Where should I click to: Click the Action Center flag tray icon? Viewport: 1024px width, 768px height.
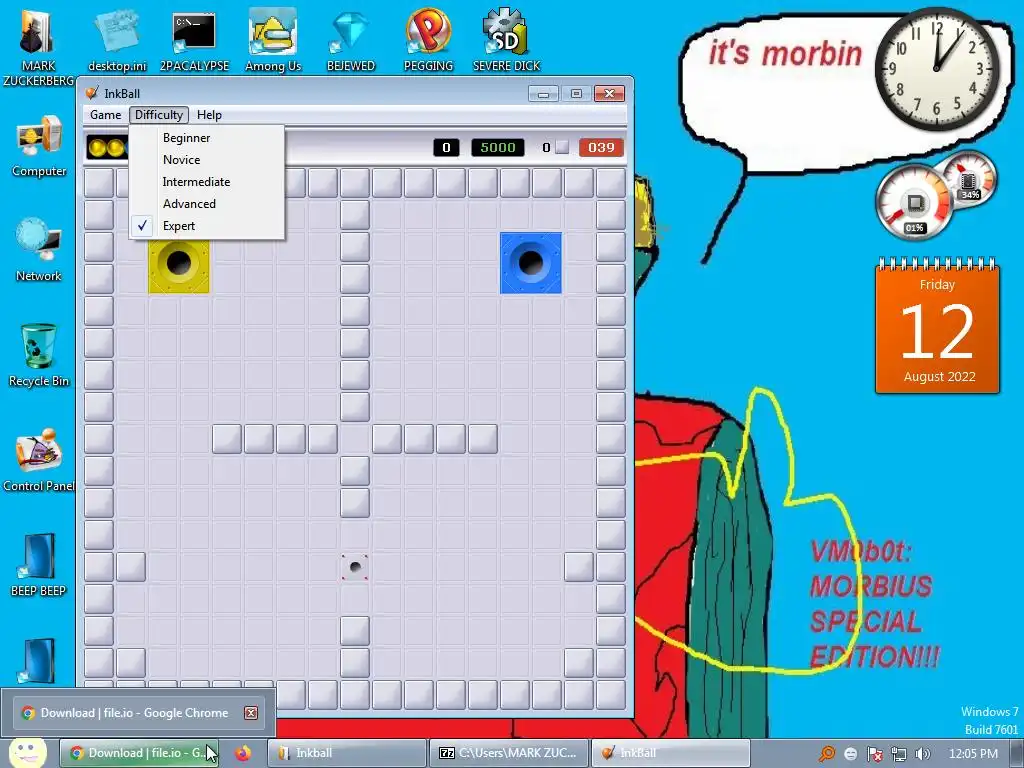point(874,754)
